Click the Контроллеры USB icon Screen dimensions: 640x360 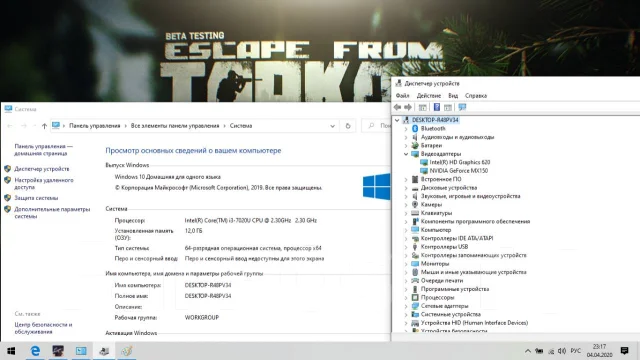[415, 247]
